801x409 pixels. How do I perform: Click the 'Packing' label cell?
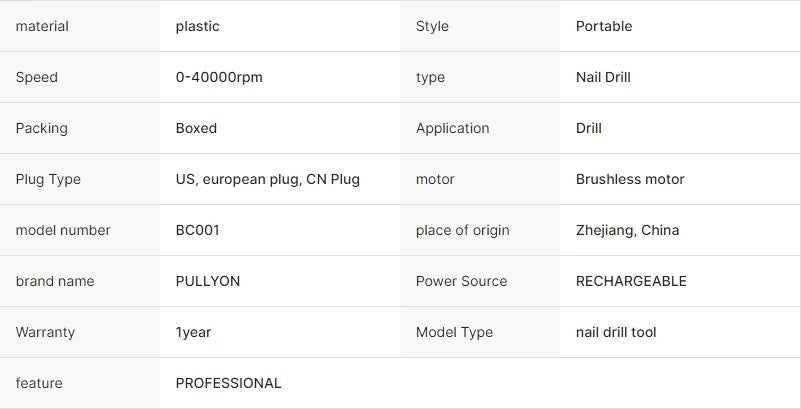coord(42,128)
